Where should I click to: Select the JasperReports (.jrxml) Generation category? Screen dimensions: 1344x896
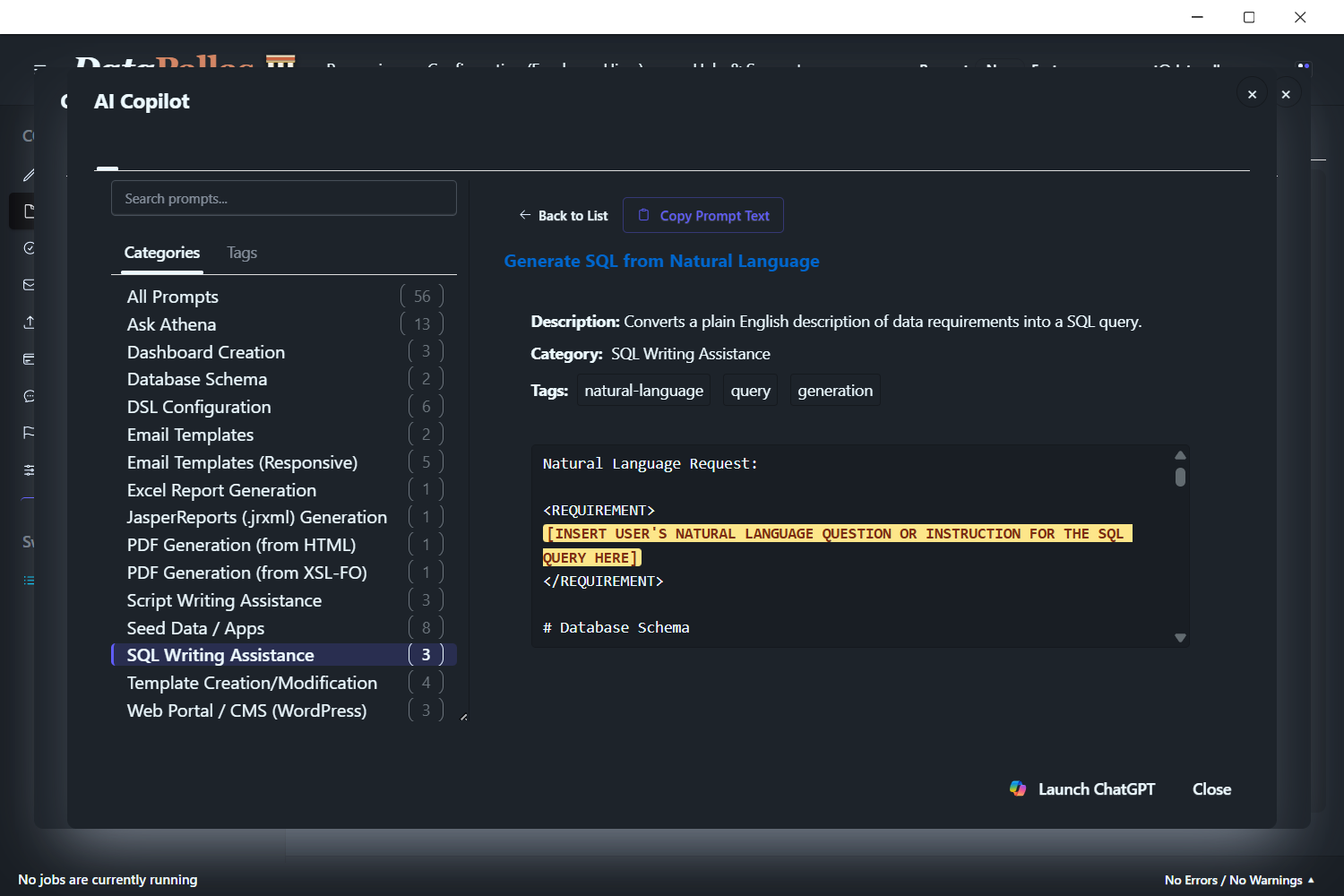[284, 517]
